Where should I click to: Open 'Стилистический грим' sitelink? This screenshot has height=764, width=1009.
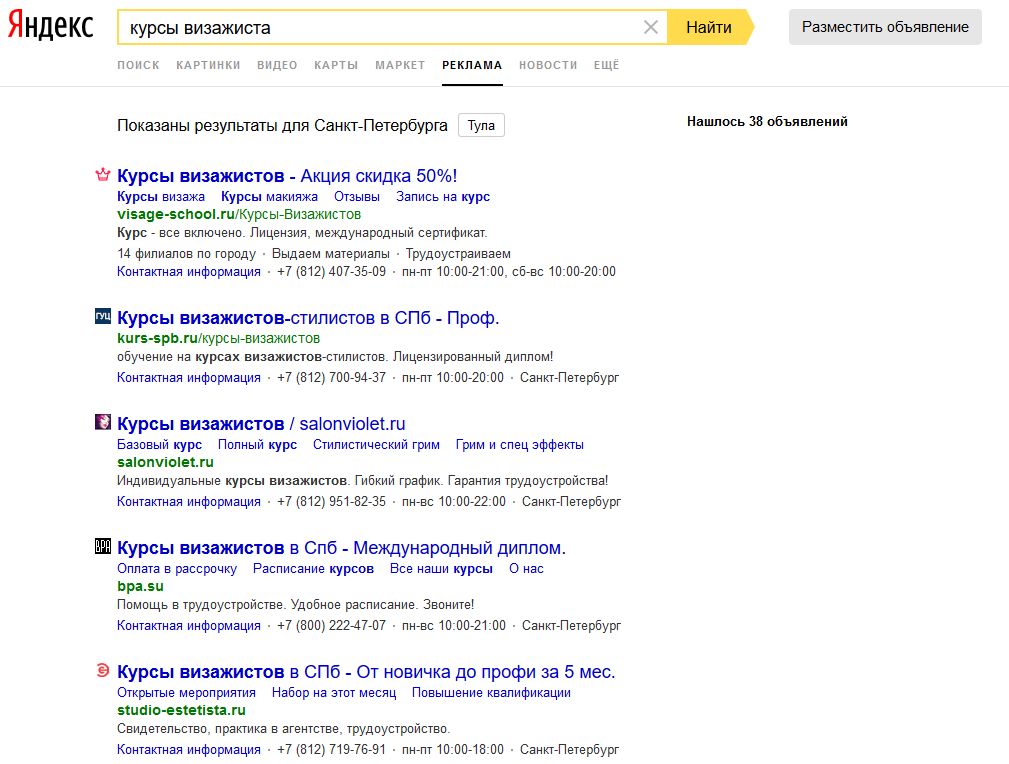(376, 444)
